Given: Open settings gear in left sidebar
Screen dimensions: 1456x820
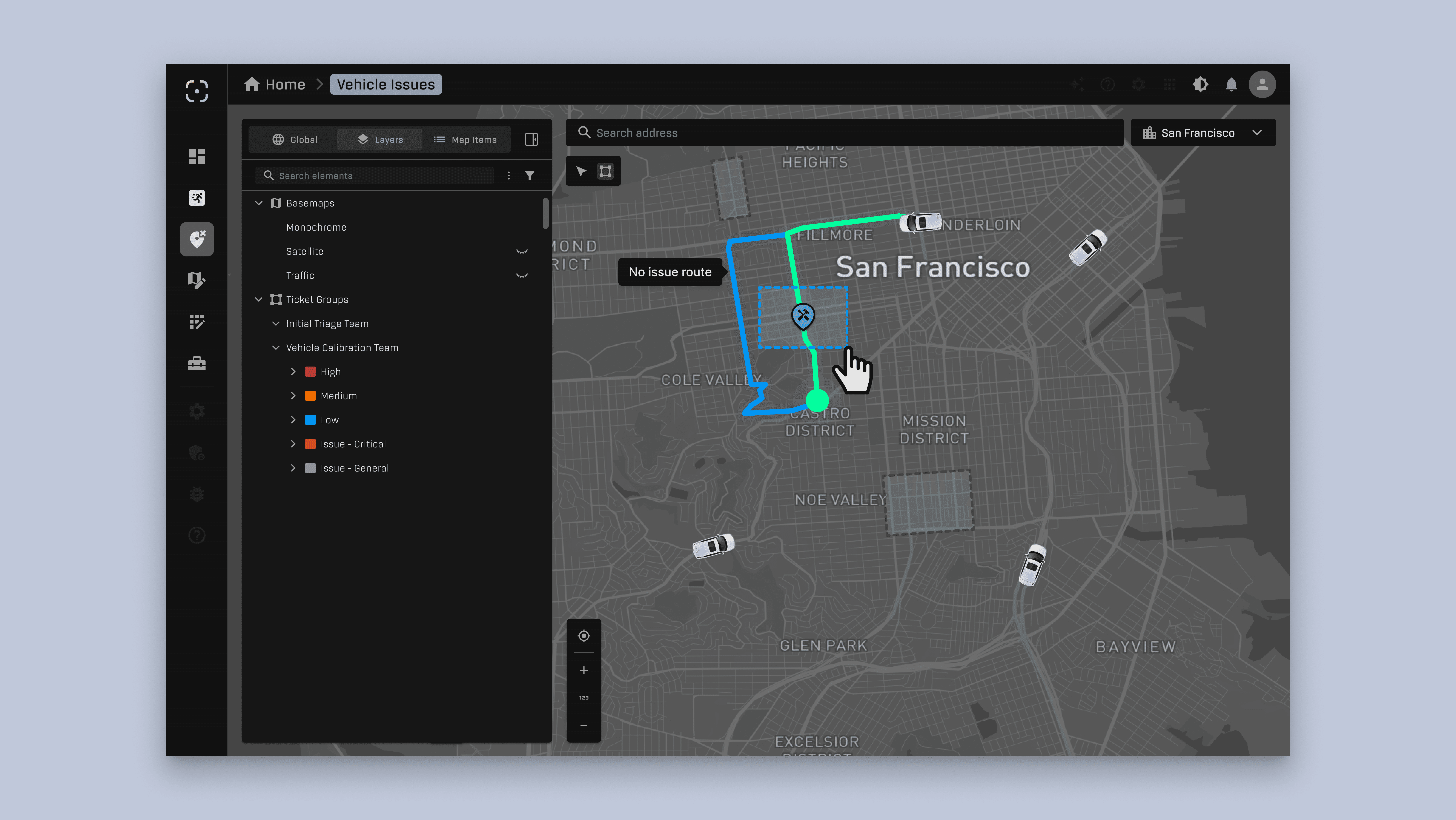Looking at the screenshot, I should point(197,411).
